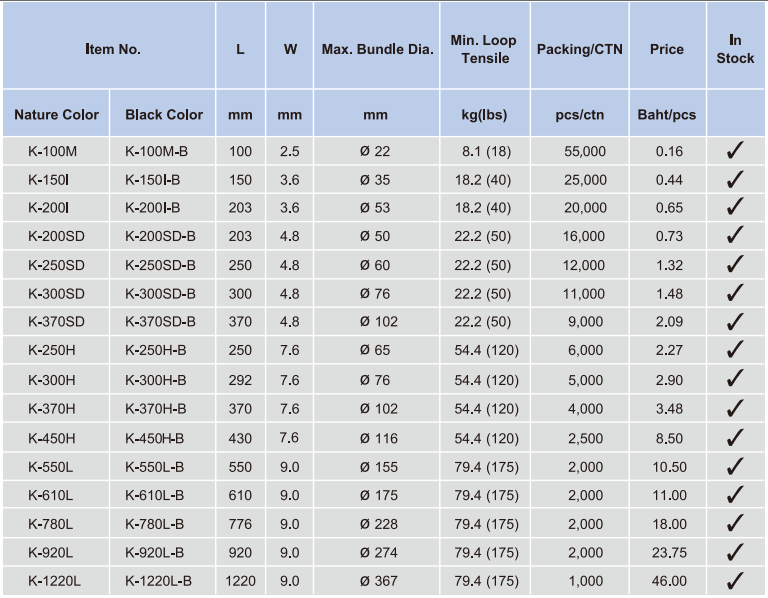This screenshot has width=768, height=598.
Task: Click the Packing/CTN column header
Action: pyautogui.click(x=579, y=49)
